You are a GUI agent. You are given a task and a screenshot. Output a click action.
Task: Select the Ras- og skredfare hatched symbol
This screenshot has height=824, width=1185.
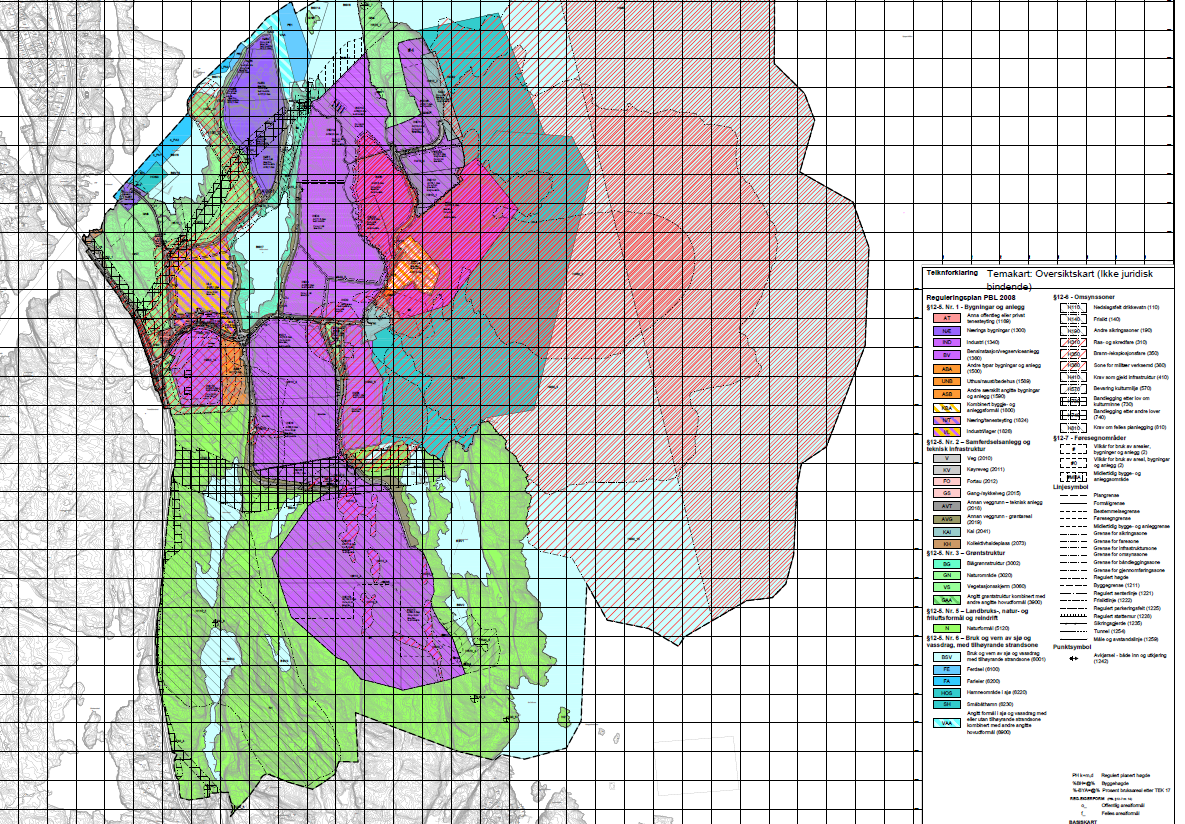pyautogui.click(x=1072, y=342)
